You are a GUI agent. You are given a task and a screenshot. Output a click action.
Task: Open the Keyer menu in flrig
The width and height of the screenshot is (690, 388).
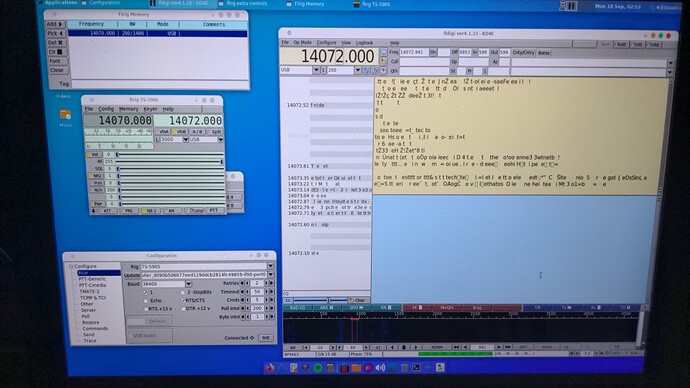(x=150, y=109)
